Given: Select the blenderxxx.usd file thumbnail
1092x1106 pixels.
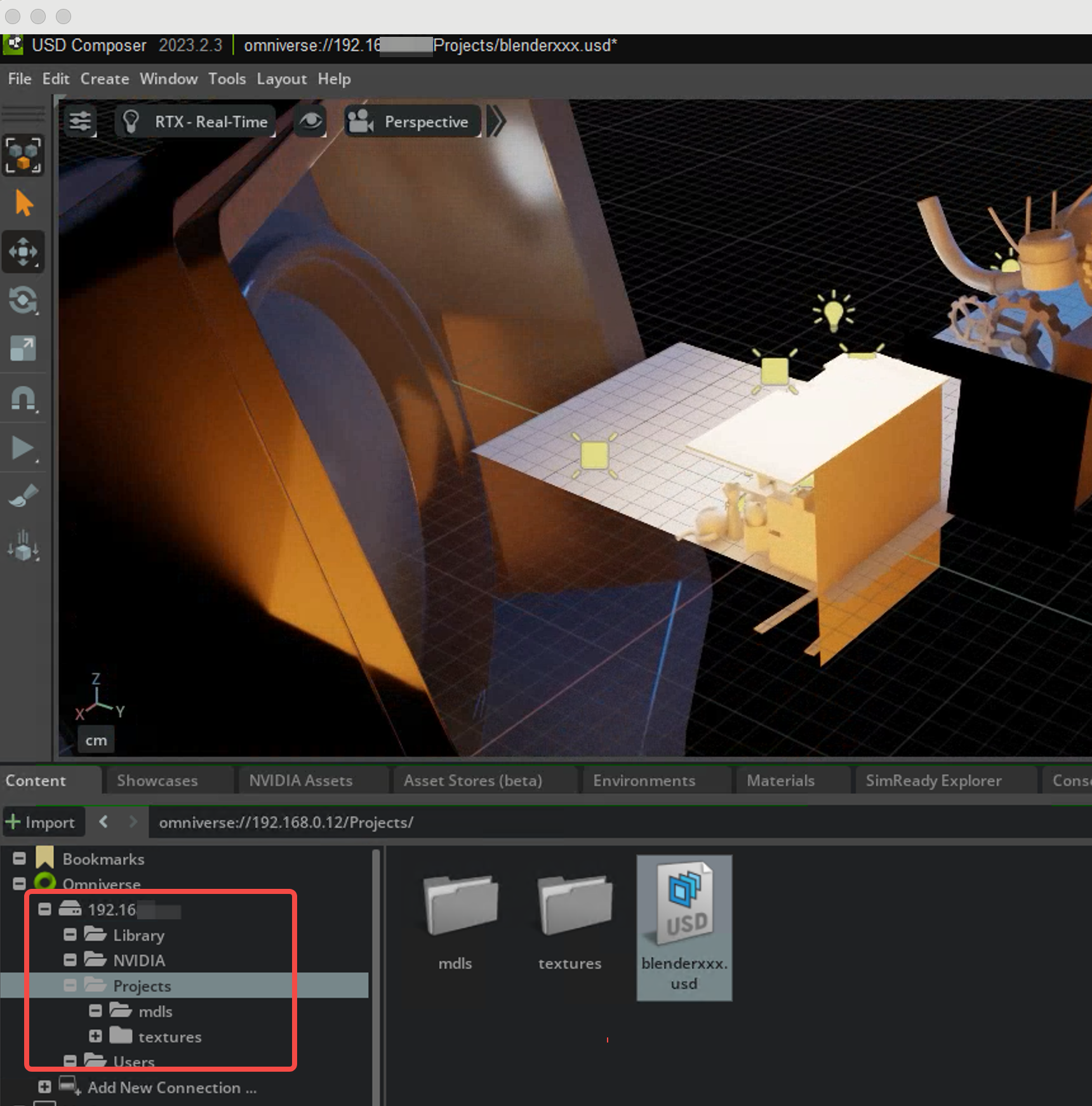Looking at the screenshot, I should point(684,928).
